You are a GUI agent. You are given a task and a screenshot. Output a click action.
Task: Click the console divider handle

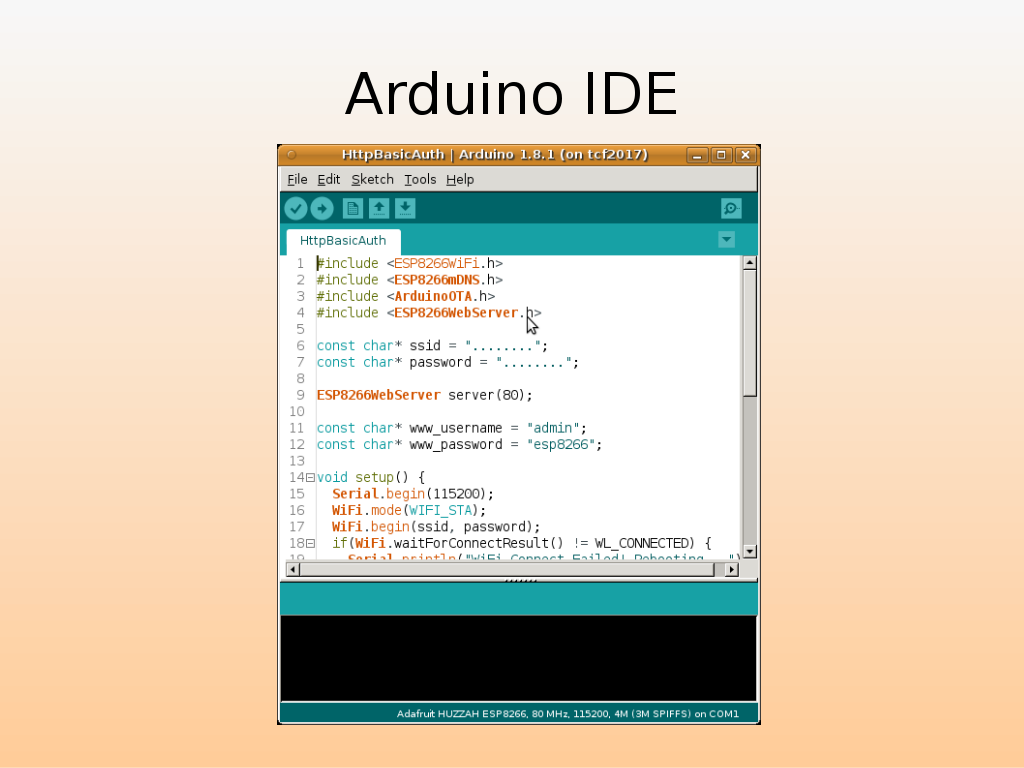[x=520, y=580]
